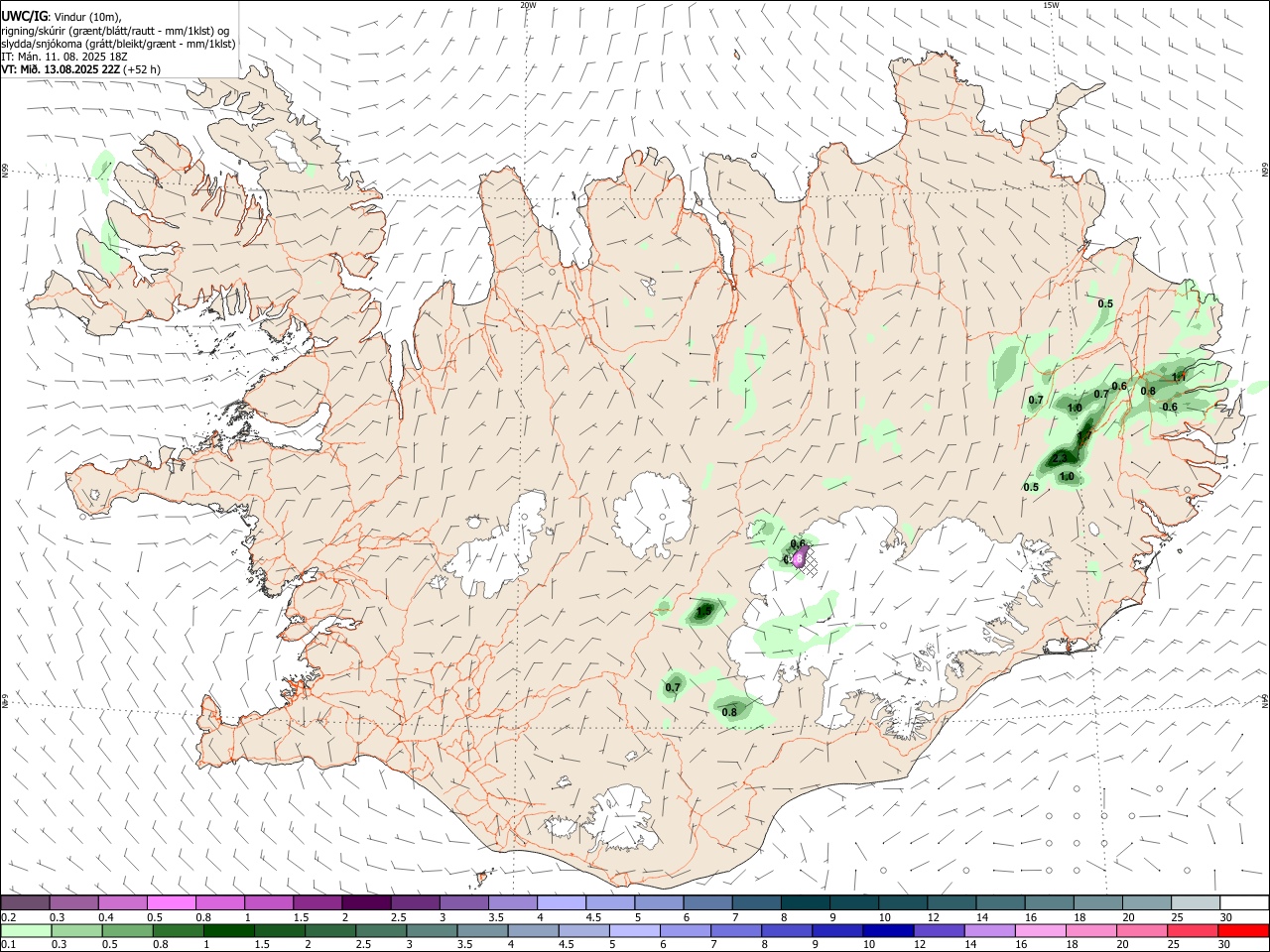Screen dimensions: 1270x952
Task: Click the '1.5' value in the upper legend row
Action: coord(301,917)
